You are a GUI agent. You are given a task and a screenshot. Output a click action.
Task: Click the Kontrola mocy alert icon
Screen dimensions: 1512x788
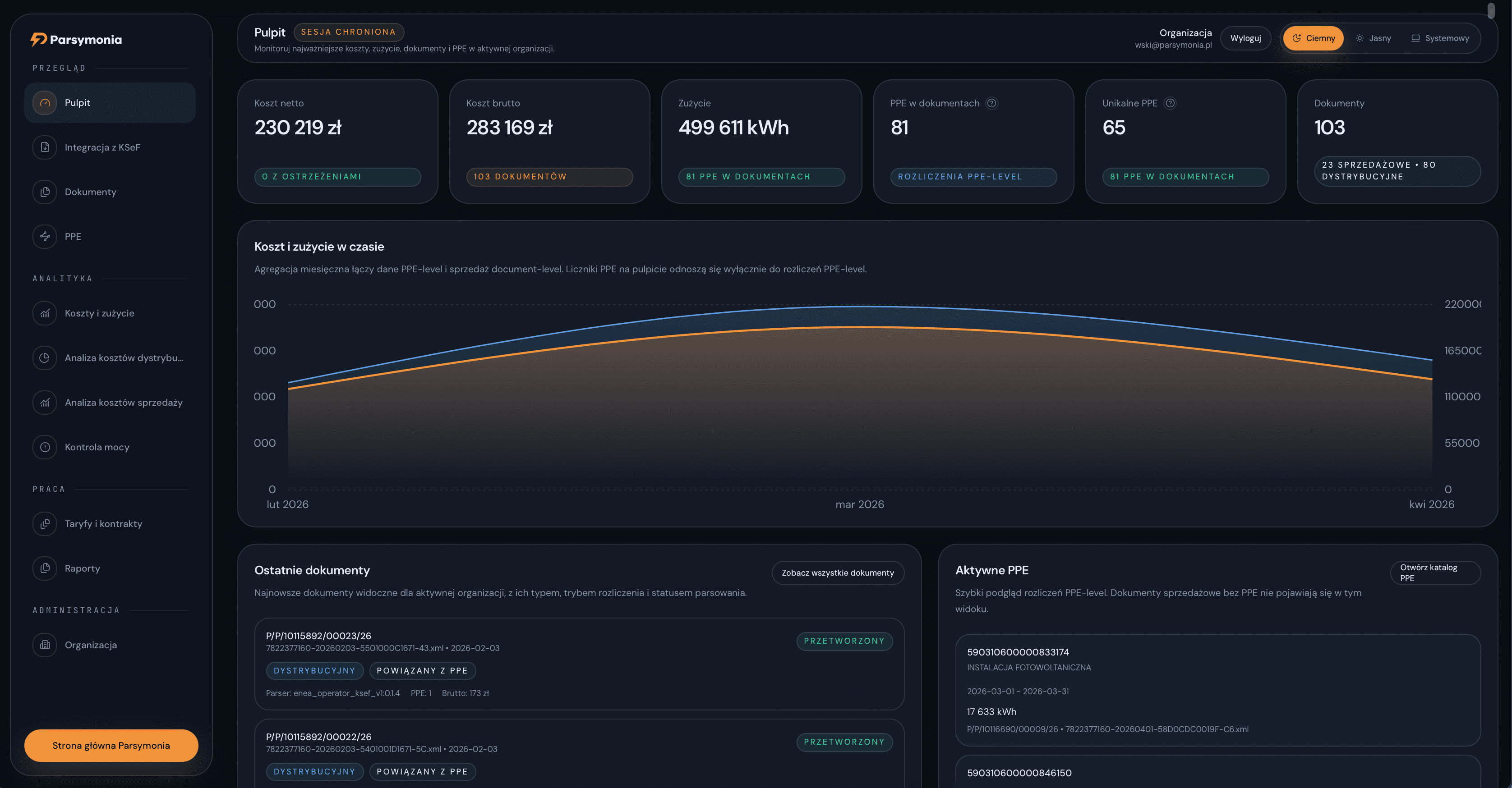pyautogui.click(x=45, y=447)
